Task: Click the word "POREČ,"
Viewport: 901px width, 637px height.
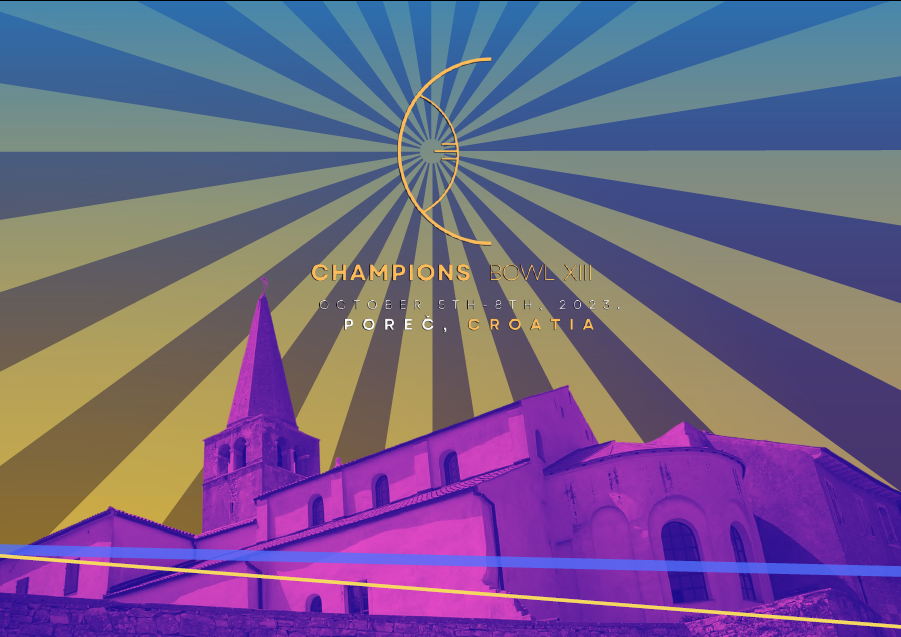Action: tap(396, 325)
